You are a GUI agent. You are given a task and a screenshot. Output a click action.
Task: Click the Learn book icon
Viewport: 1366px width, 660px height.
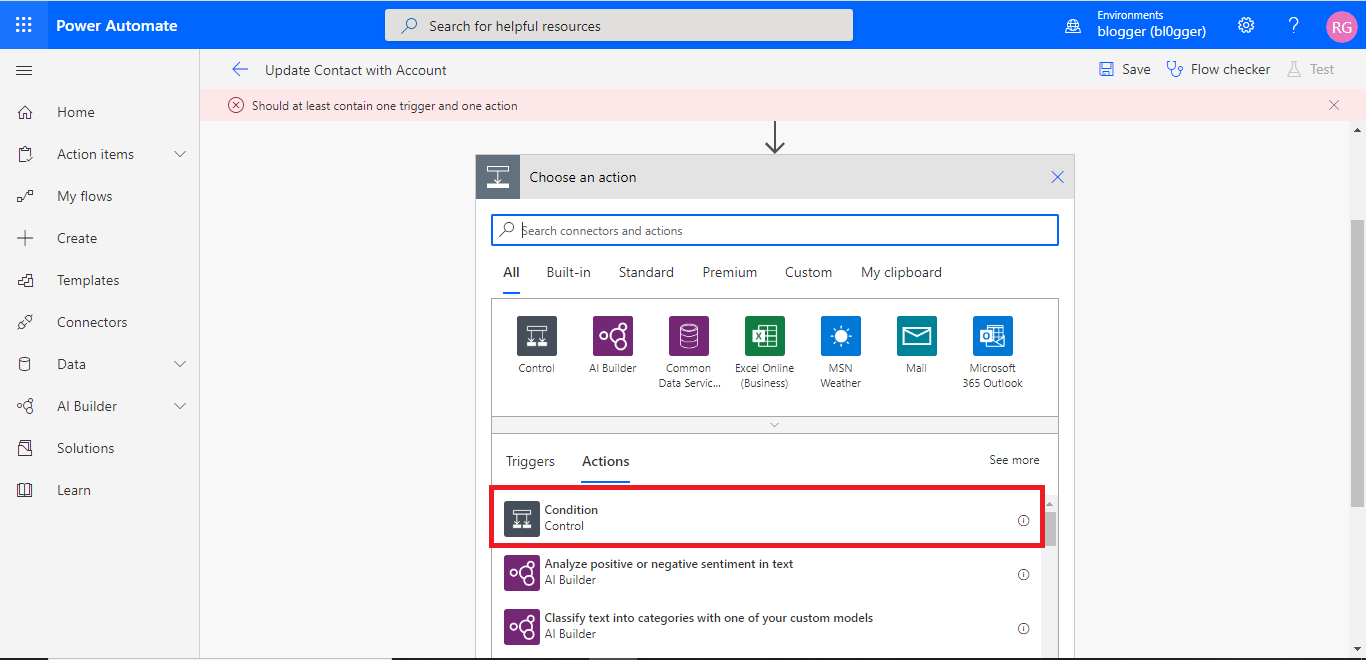click(x=25, y=490)
